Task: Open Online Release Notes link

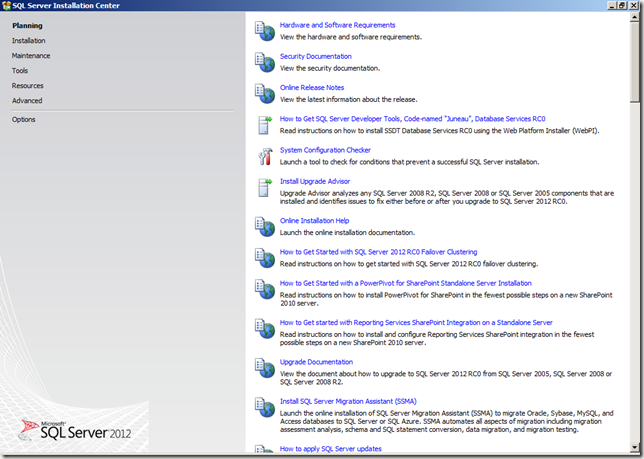Action: [x=312, y=87]
